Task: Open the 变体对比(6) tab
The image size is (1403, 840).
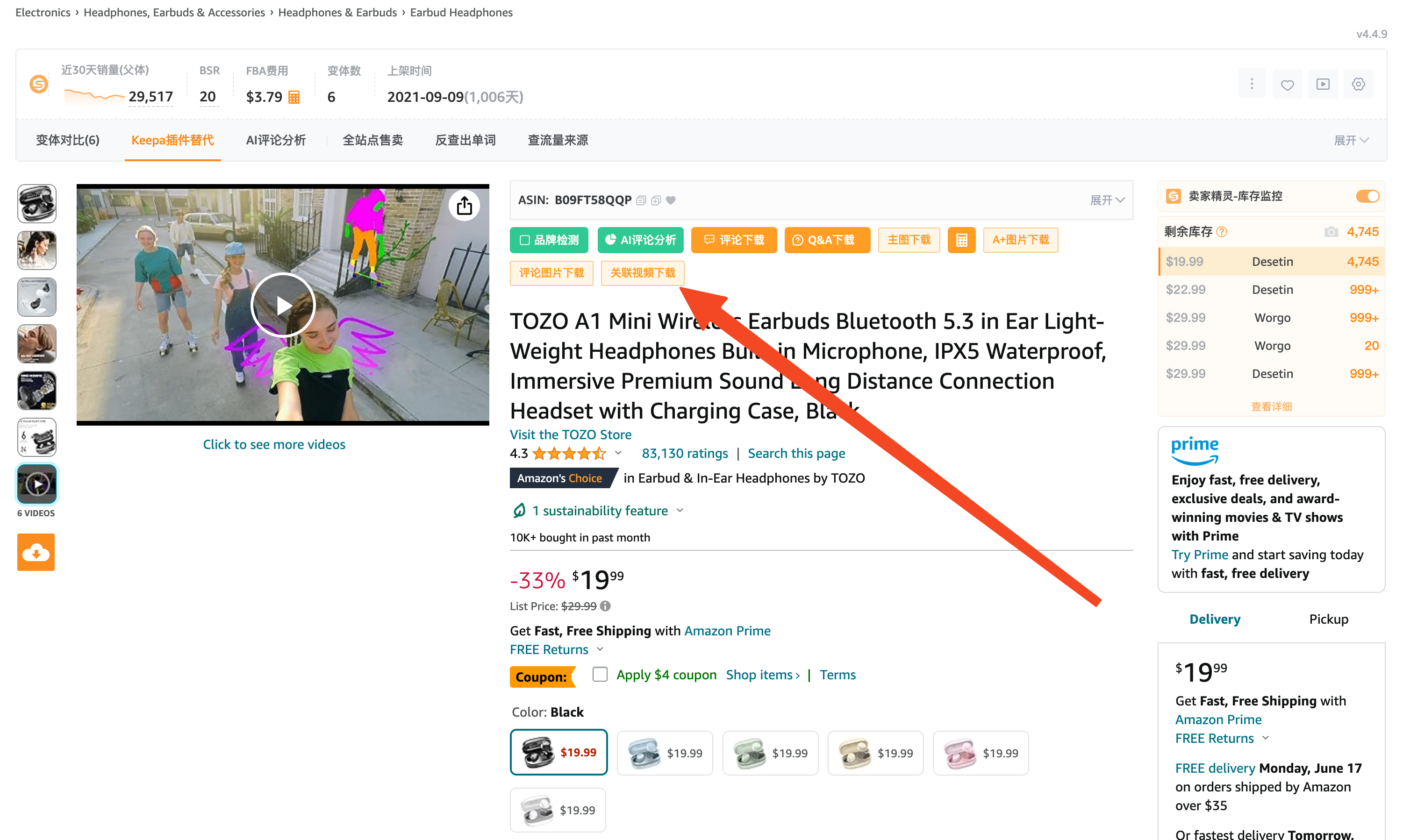Action: tap(68, 140)
